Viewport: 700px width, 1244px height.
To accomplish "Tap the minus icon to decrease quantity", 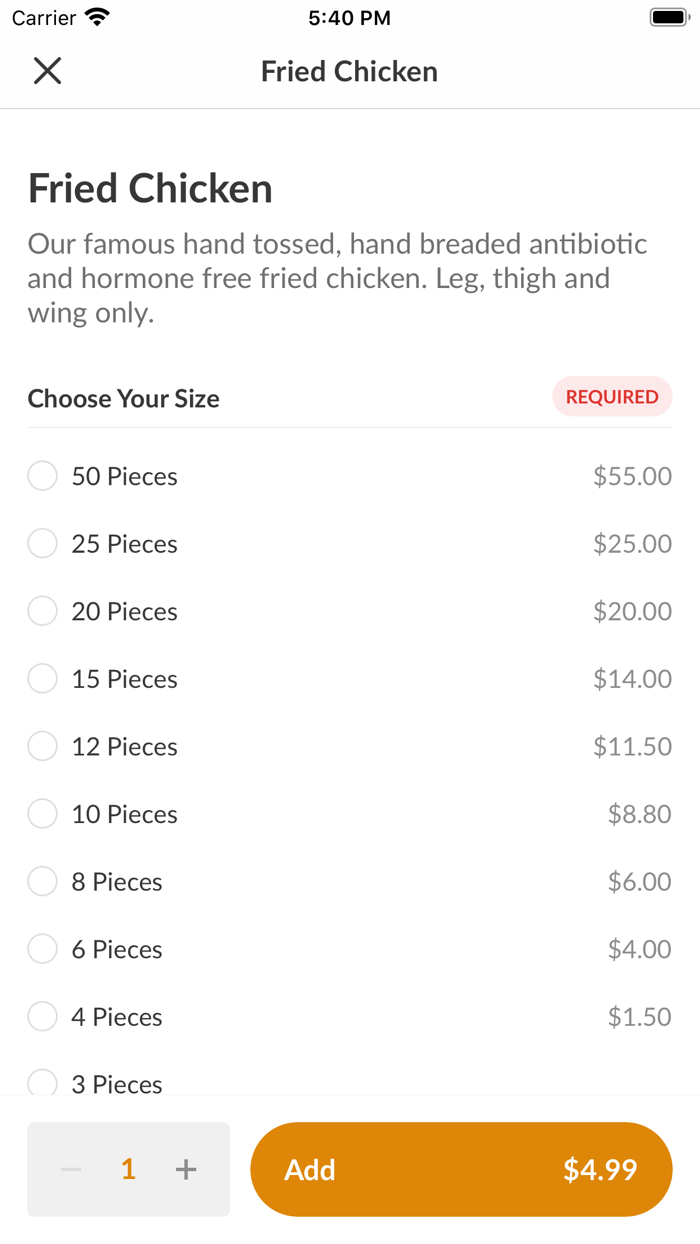I will (x=71, y=1169).
